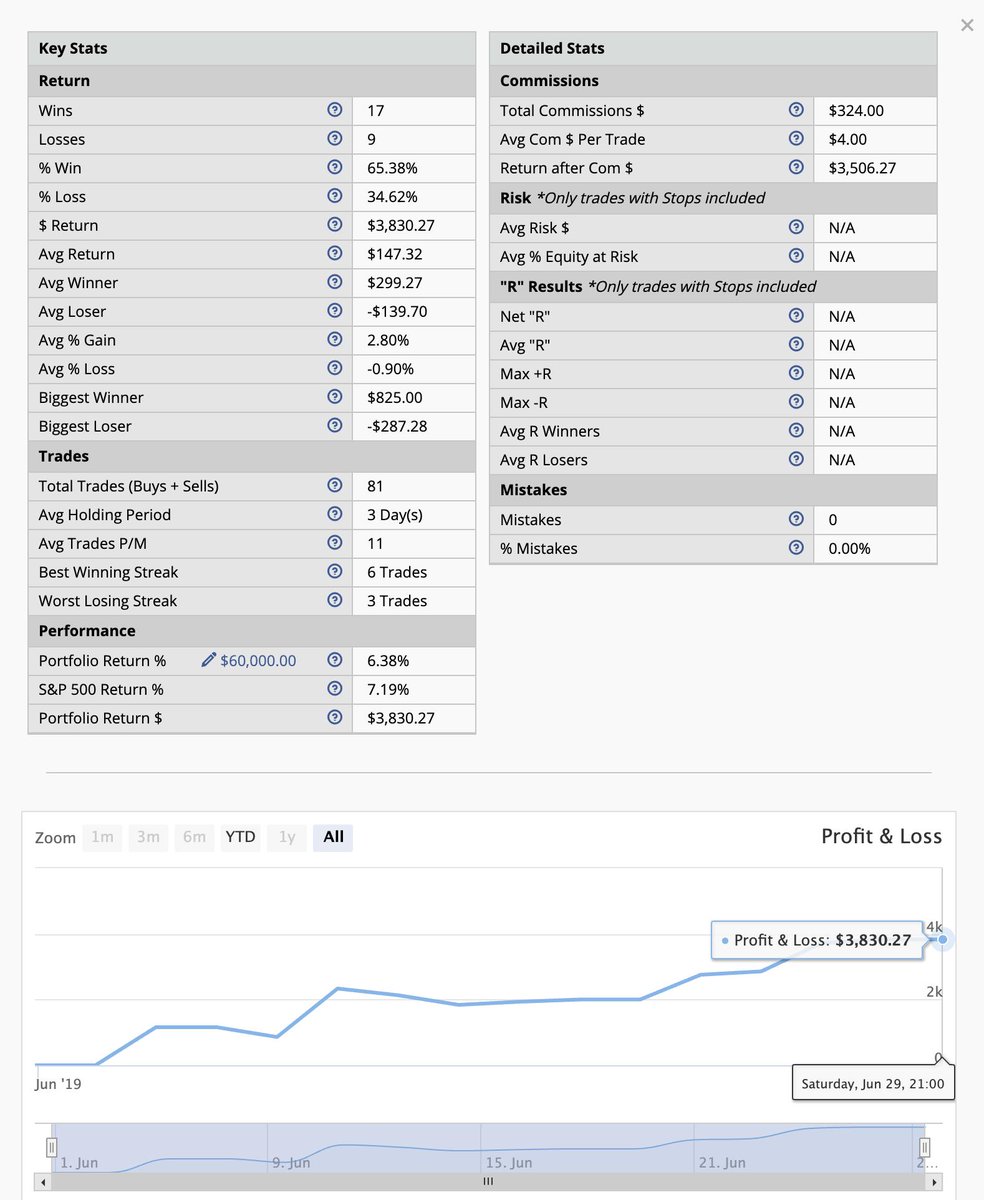View help for Avg % Equity at Risk
This screenshot has height=1200, width=984.
[x=796, y=256]
